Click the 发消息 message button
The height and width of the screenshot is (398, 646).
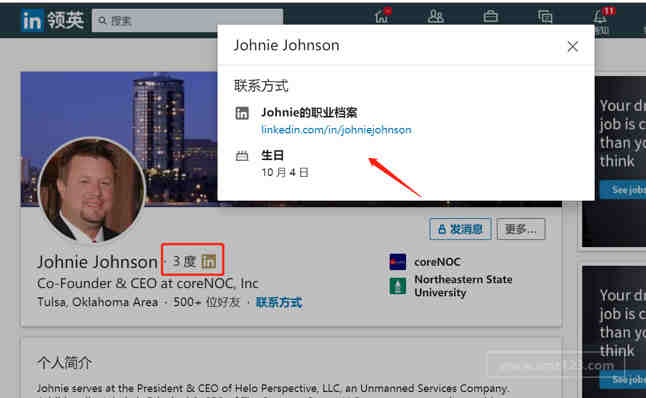[x=460, y=229]
